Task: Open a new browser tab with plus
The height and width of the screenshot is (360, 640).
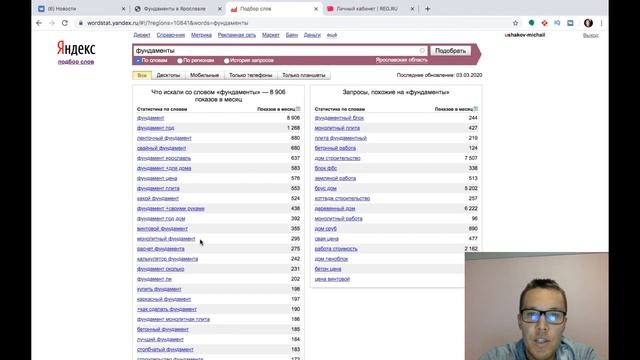Action: [427, 9]
